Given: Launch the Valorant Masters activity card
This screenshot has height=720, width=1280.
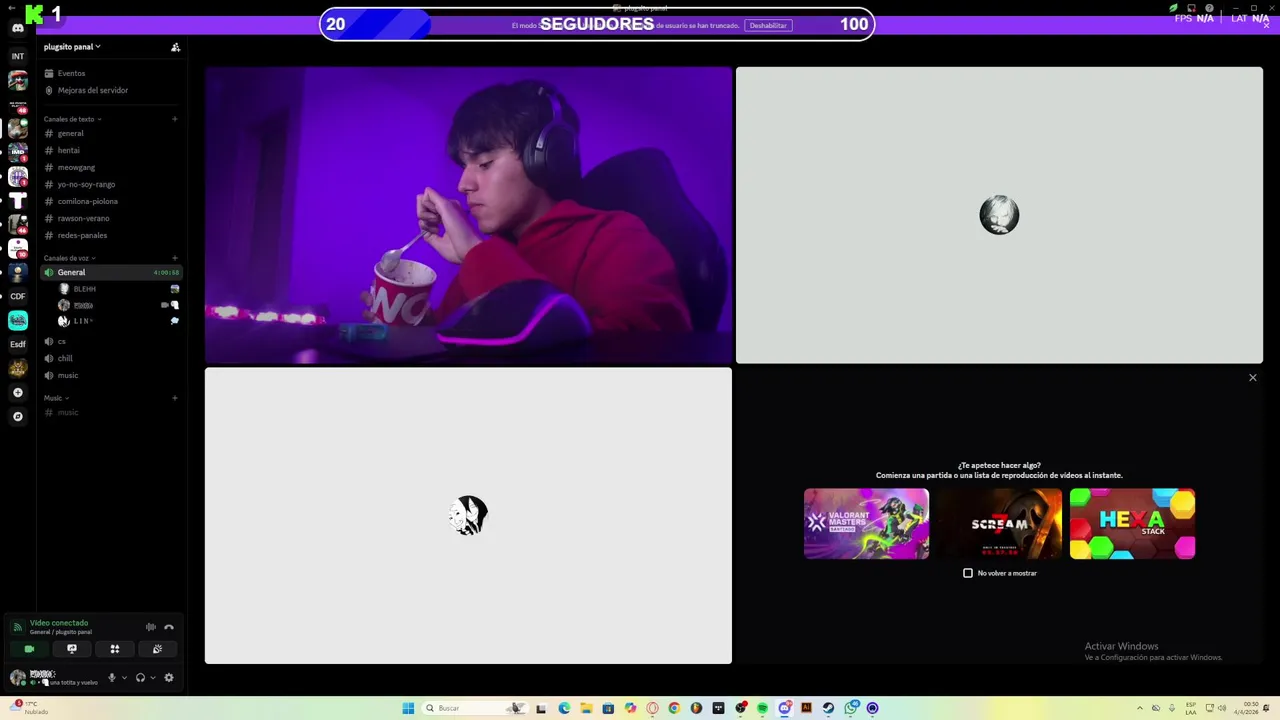Looking at the screenshot, I should 866,523.
